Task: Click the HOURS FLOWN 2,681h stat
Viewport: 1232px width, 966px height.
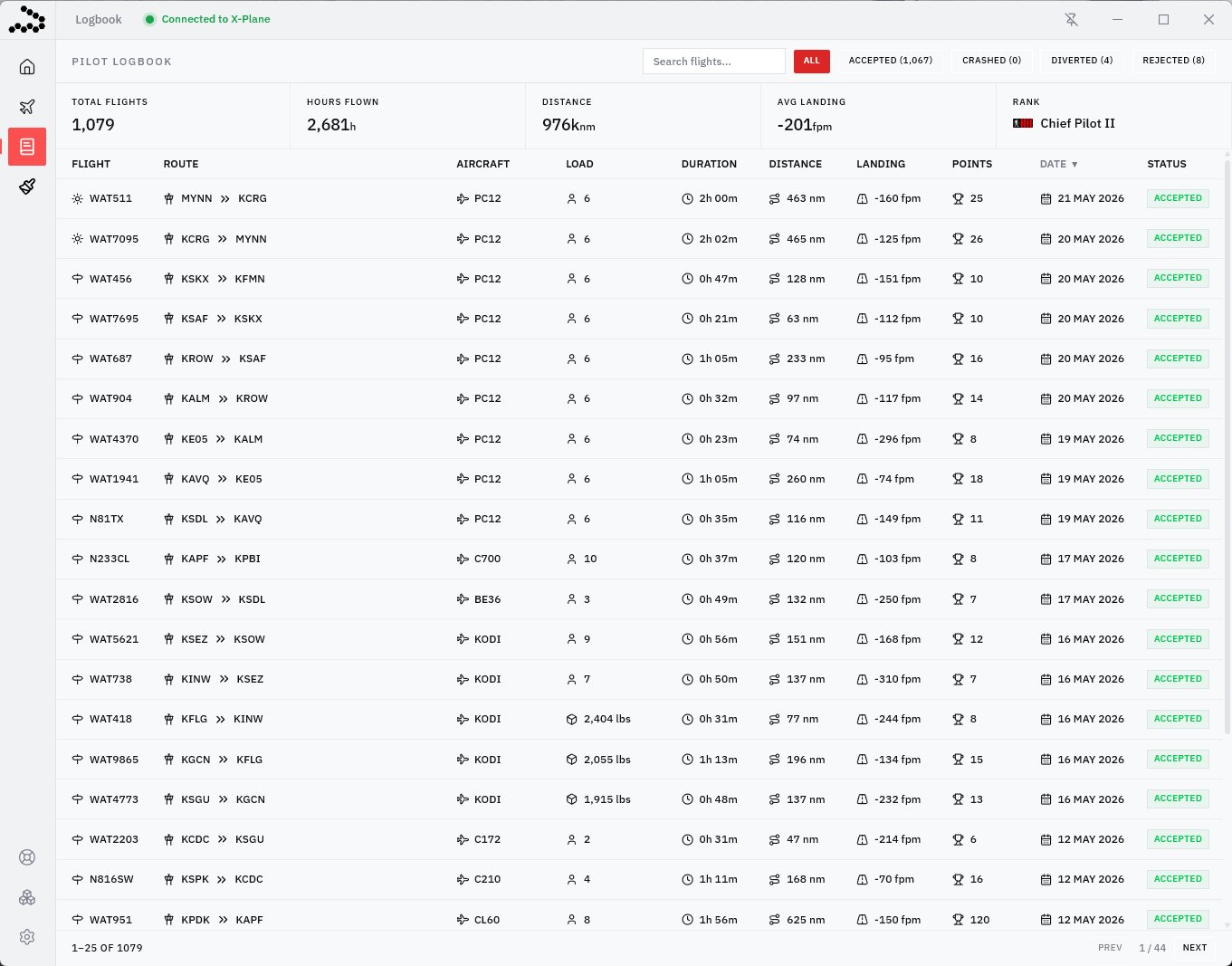Action: 408,116
